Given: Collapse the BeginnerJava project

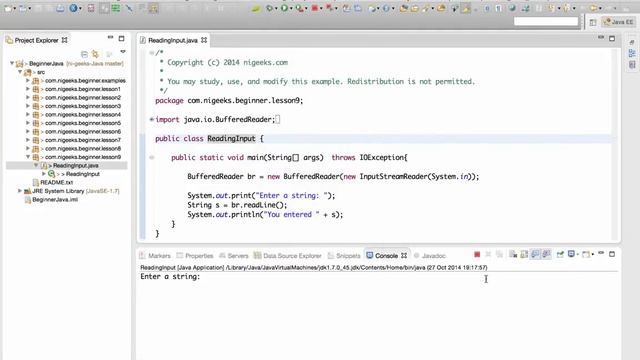Looking at the screenshot, I should [x=12, y=63].
